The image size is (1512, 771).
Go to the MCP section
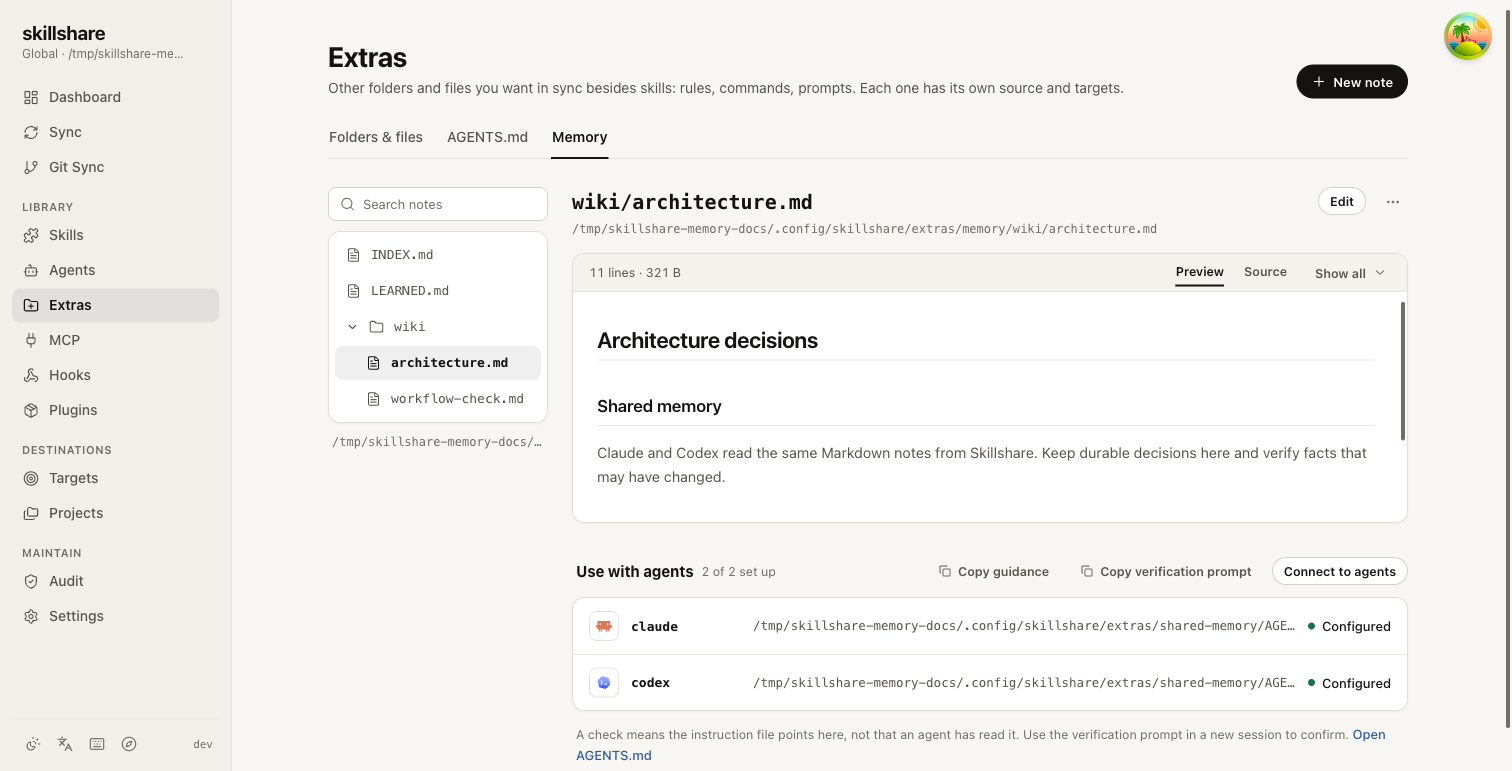coord(115,340)
